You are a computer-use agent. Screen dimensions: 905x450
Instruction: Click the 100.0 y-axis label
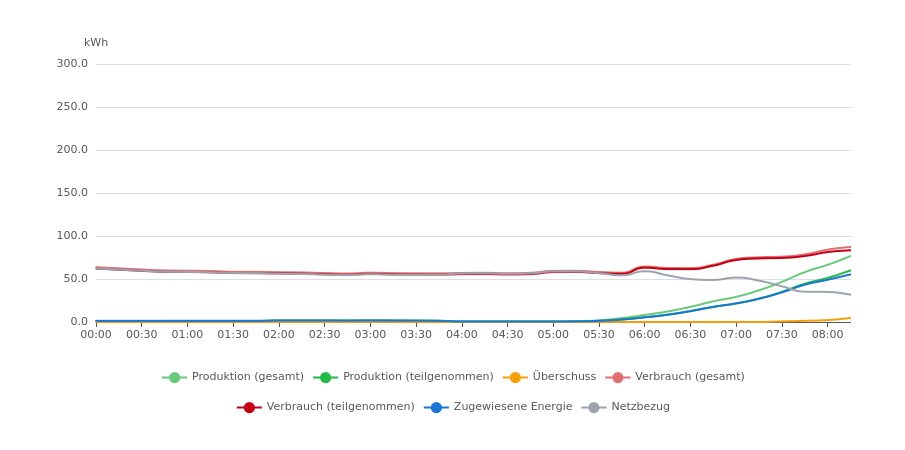(72, 236)
